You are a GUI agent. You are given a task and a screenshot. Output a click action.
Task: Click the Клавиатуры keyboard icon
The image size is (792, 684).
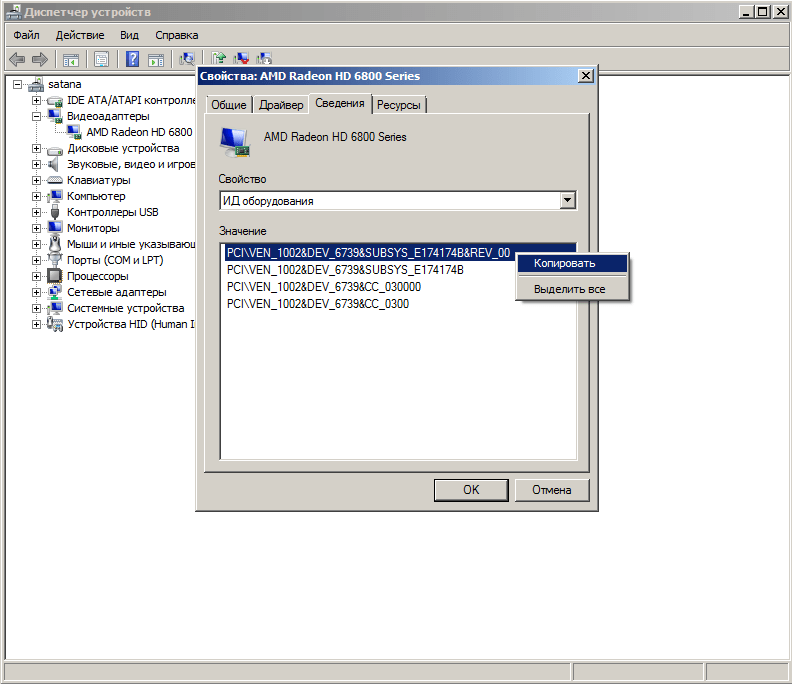pyautogui.click(x=55, y=180)
